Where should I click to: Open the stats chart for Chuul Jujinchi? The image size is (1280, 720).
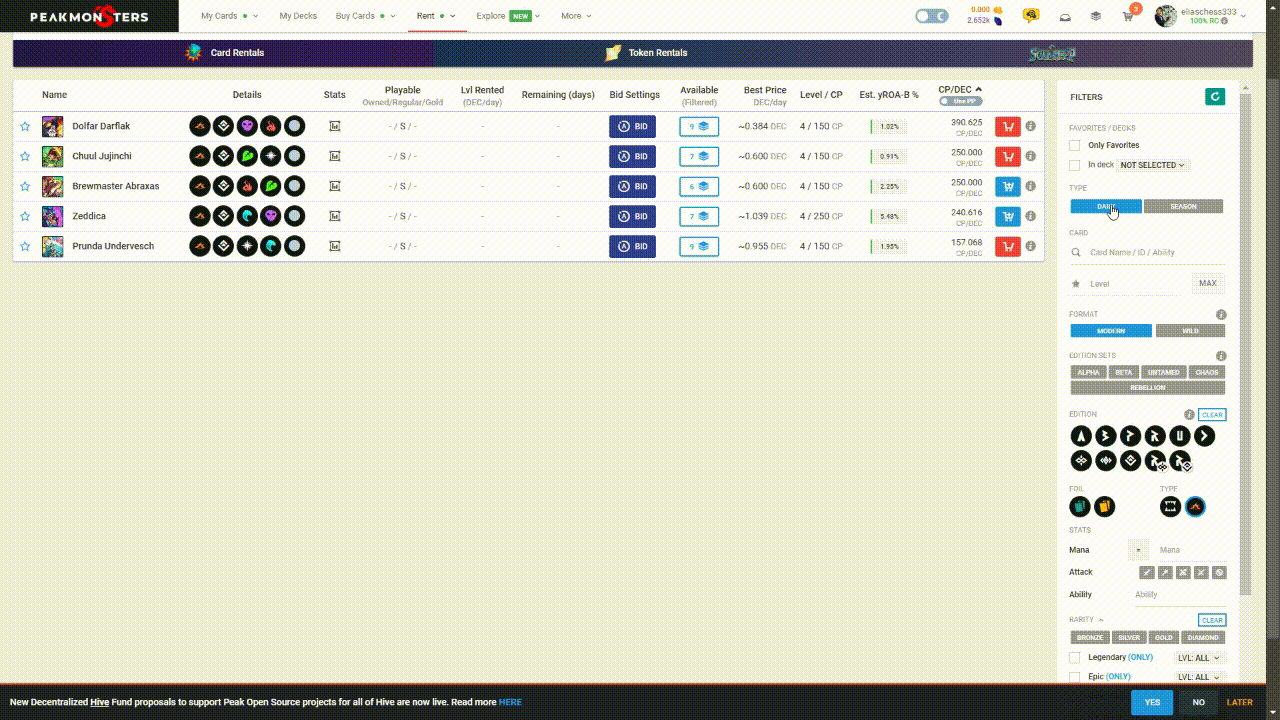click(335, 156)
